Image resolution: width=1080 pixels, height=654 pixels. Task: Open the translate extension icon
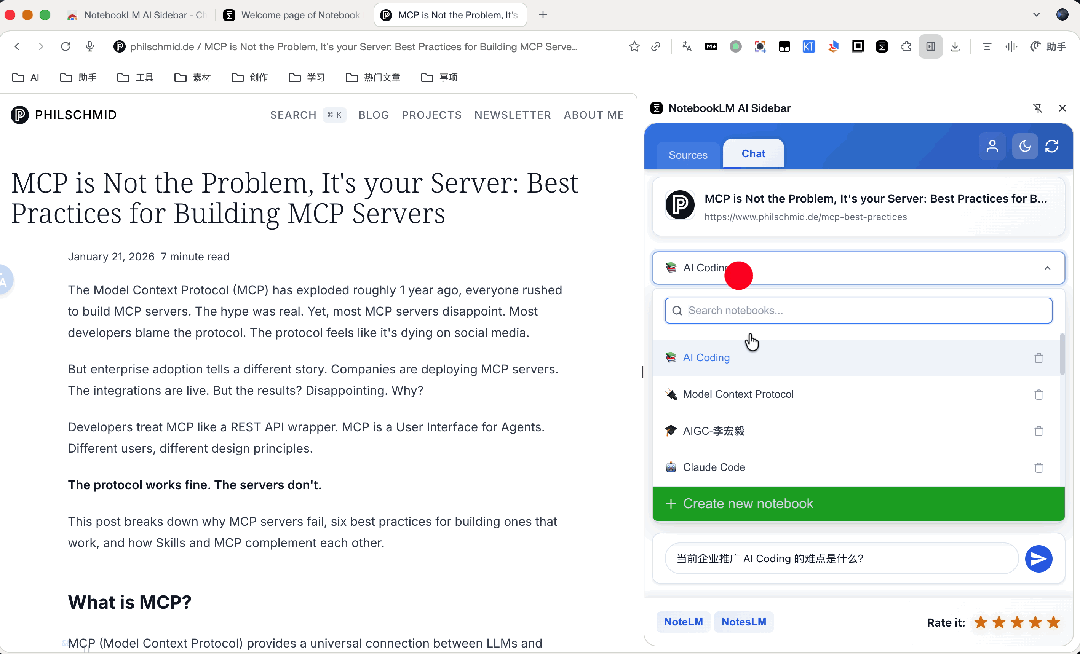(x=687, y=47)
